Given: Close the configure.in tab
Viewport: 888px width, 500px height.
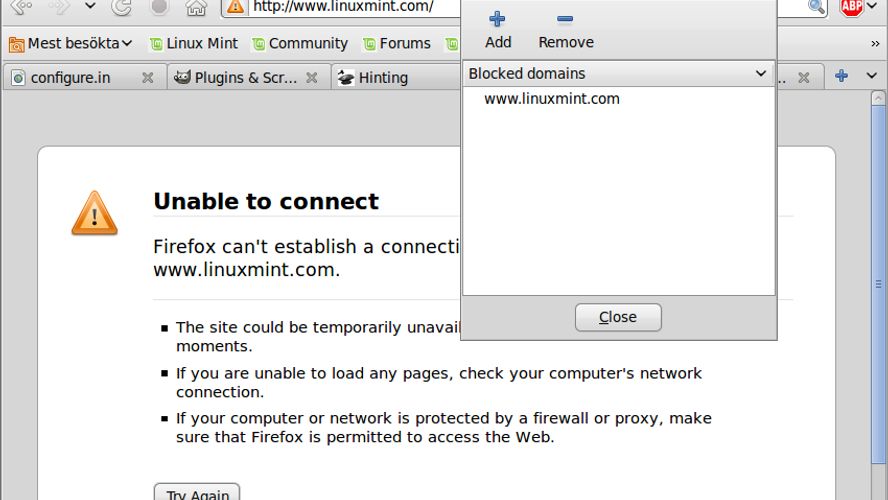Looking at the screenshot, I should [148, 77].
